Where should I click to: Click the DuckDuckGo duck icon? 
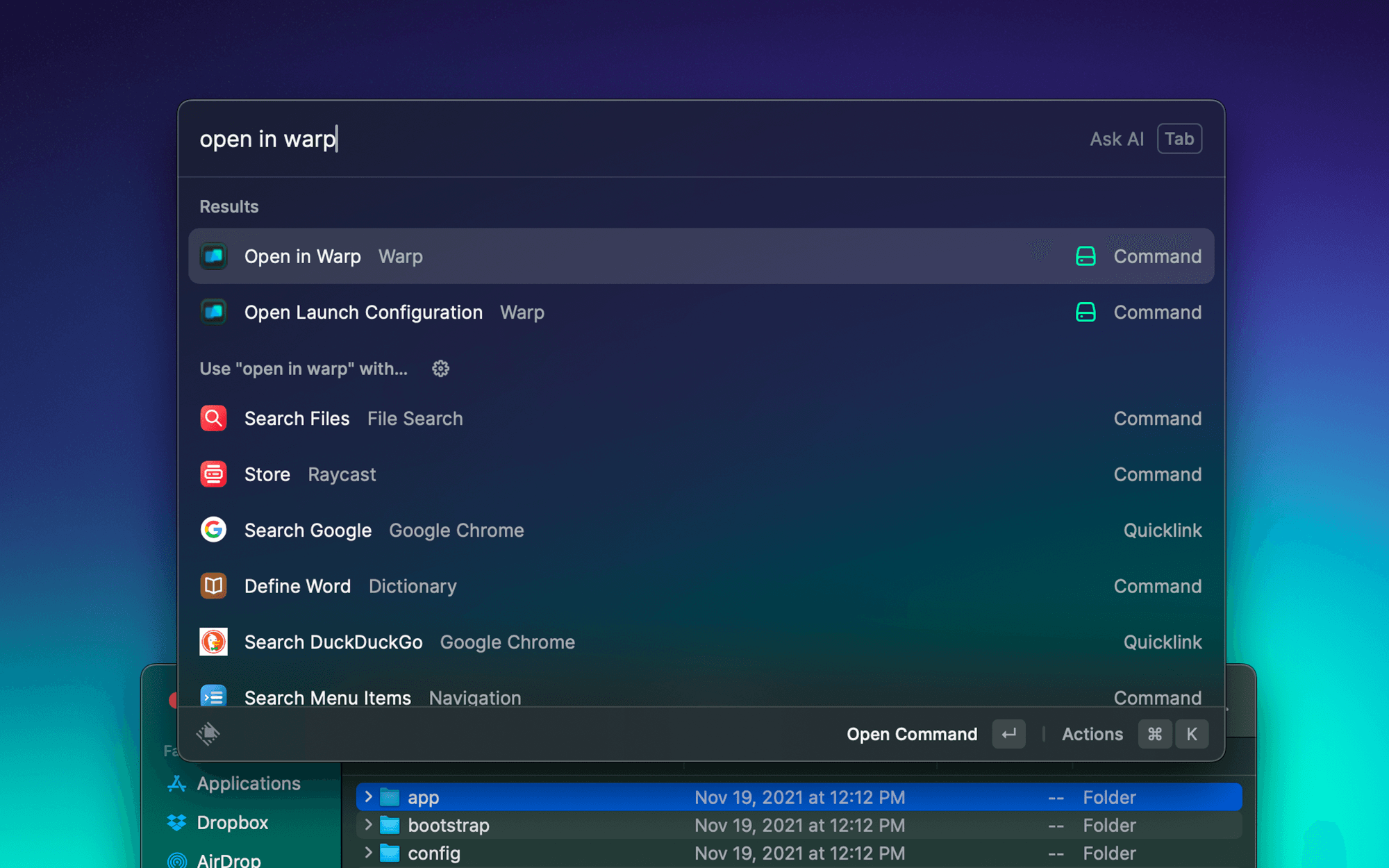tap(213, 642)
